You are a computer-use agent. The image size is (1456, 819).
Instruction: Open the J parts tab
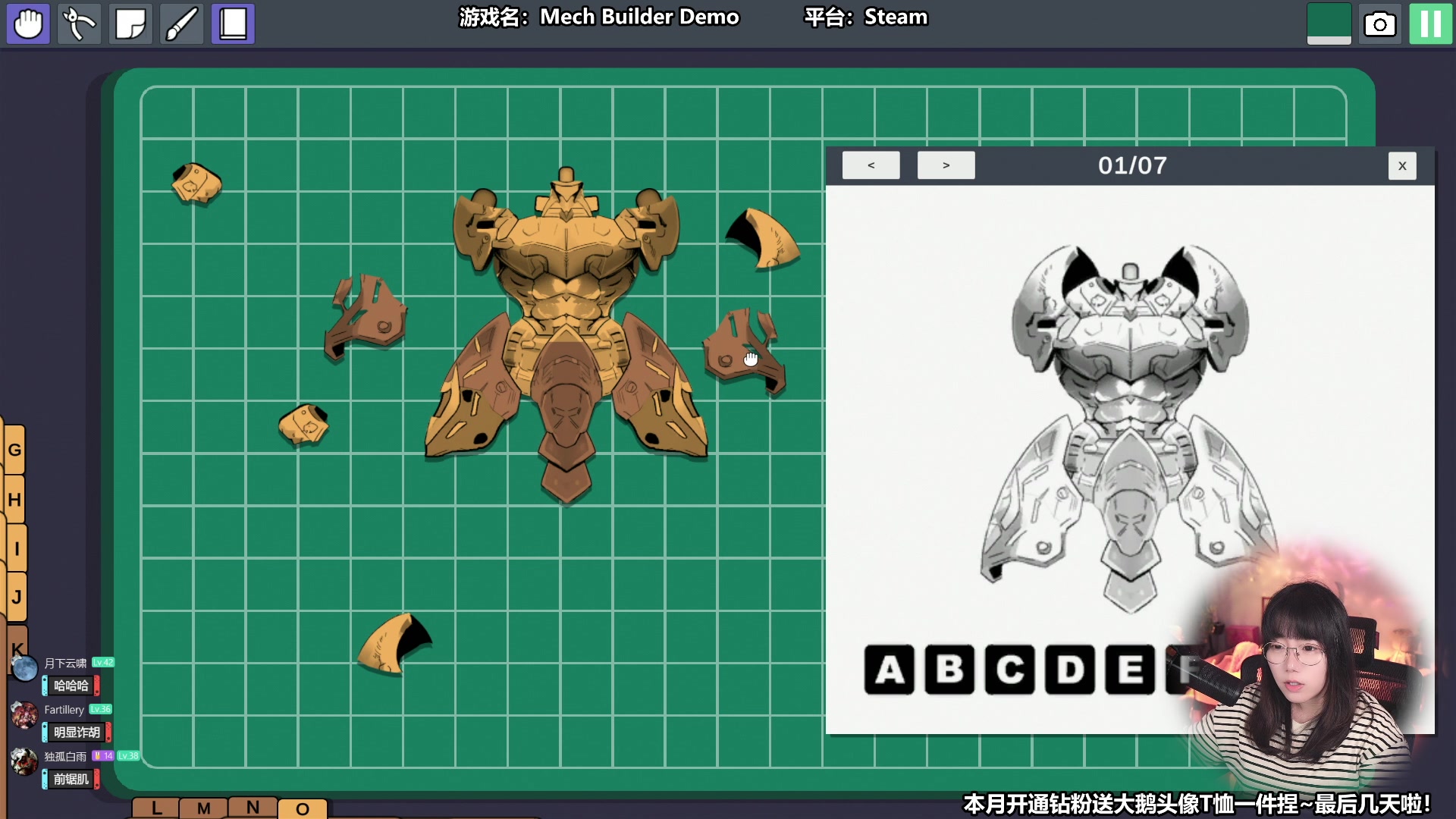[15, 598]
